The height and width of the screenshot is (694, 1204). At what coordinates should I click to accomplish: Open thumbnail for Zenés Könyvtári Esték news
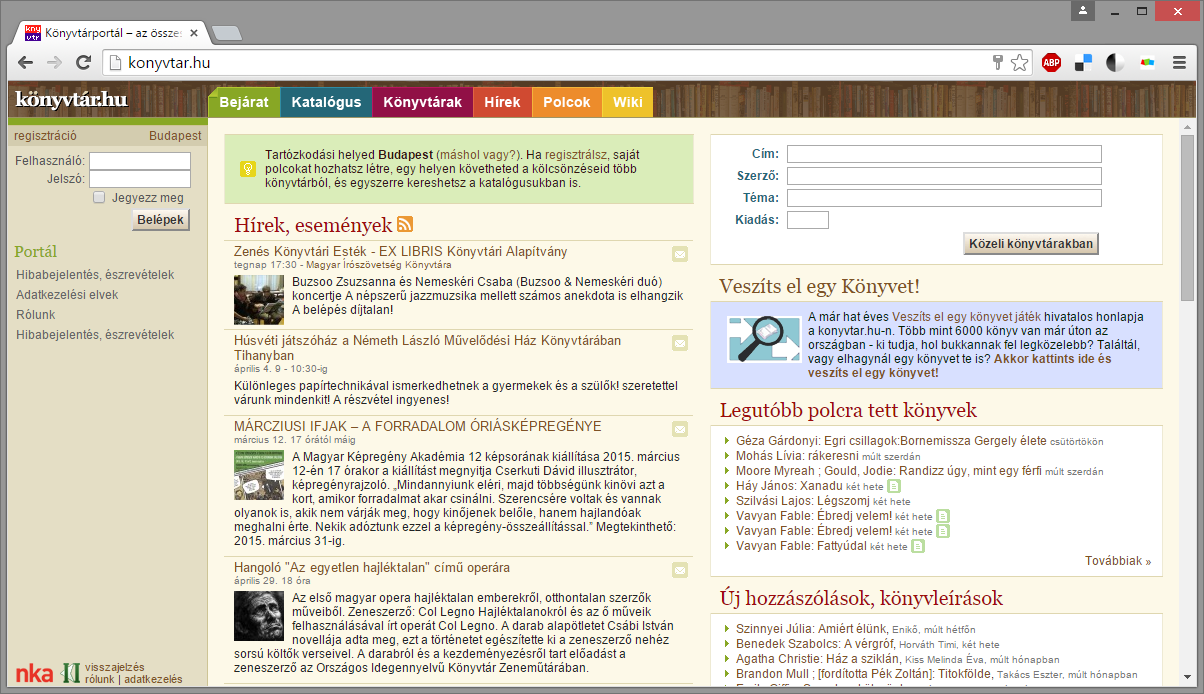(x=259, y=300)
